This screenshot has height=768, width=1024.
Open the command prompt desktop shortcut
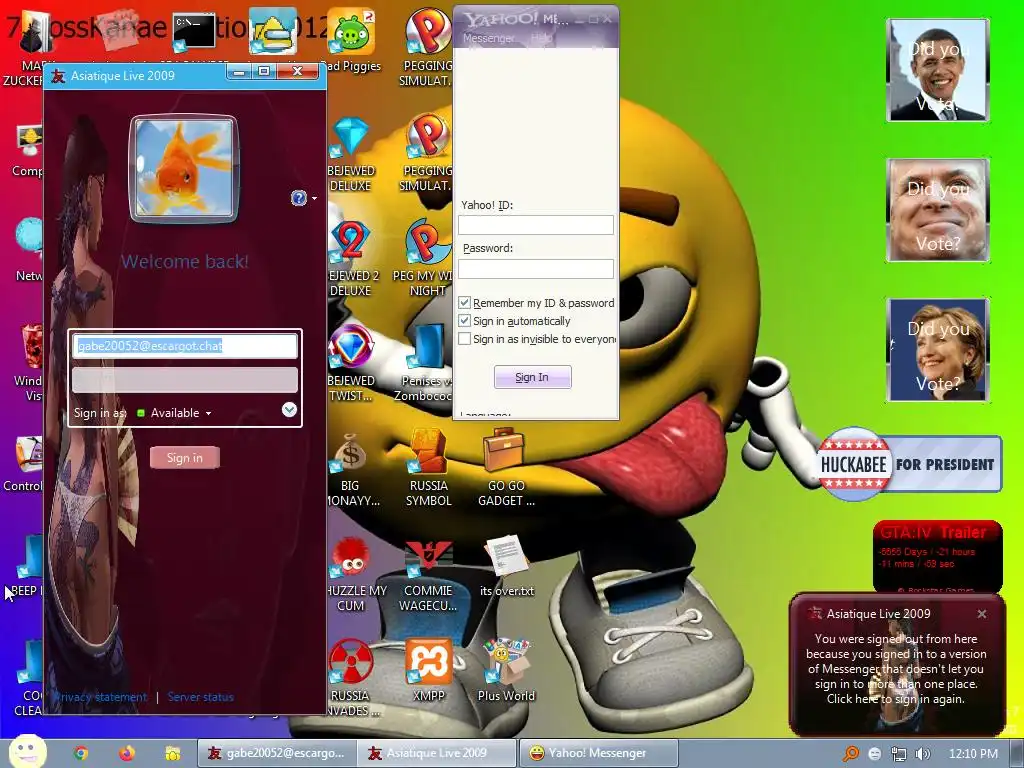pos(194,31)
